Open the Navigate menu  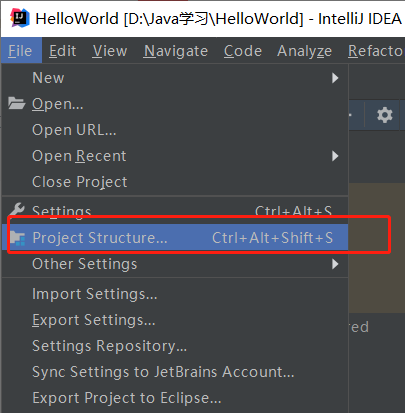(x=176, y=51)
